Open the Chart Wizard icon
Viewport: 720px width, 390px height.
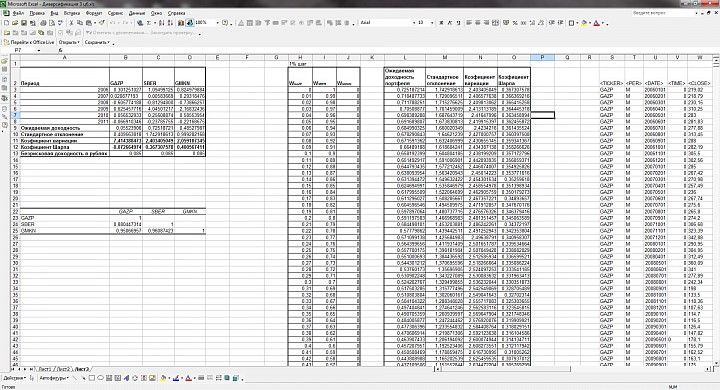coord(181,23)
